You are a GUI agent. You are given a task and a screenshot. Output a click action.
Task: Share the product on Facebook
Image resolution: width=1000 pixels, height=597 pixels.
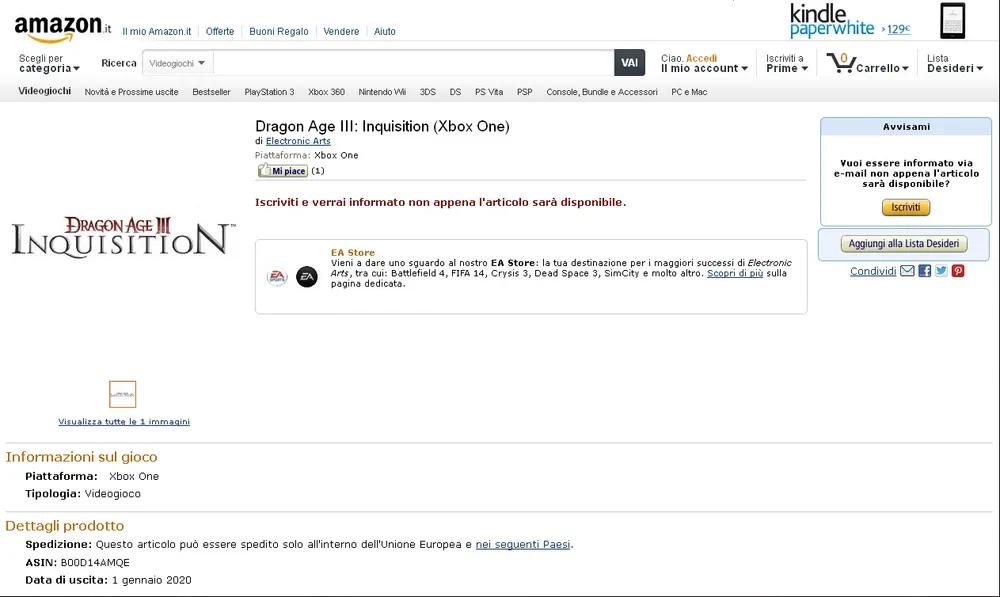pos(924,271)
